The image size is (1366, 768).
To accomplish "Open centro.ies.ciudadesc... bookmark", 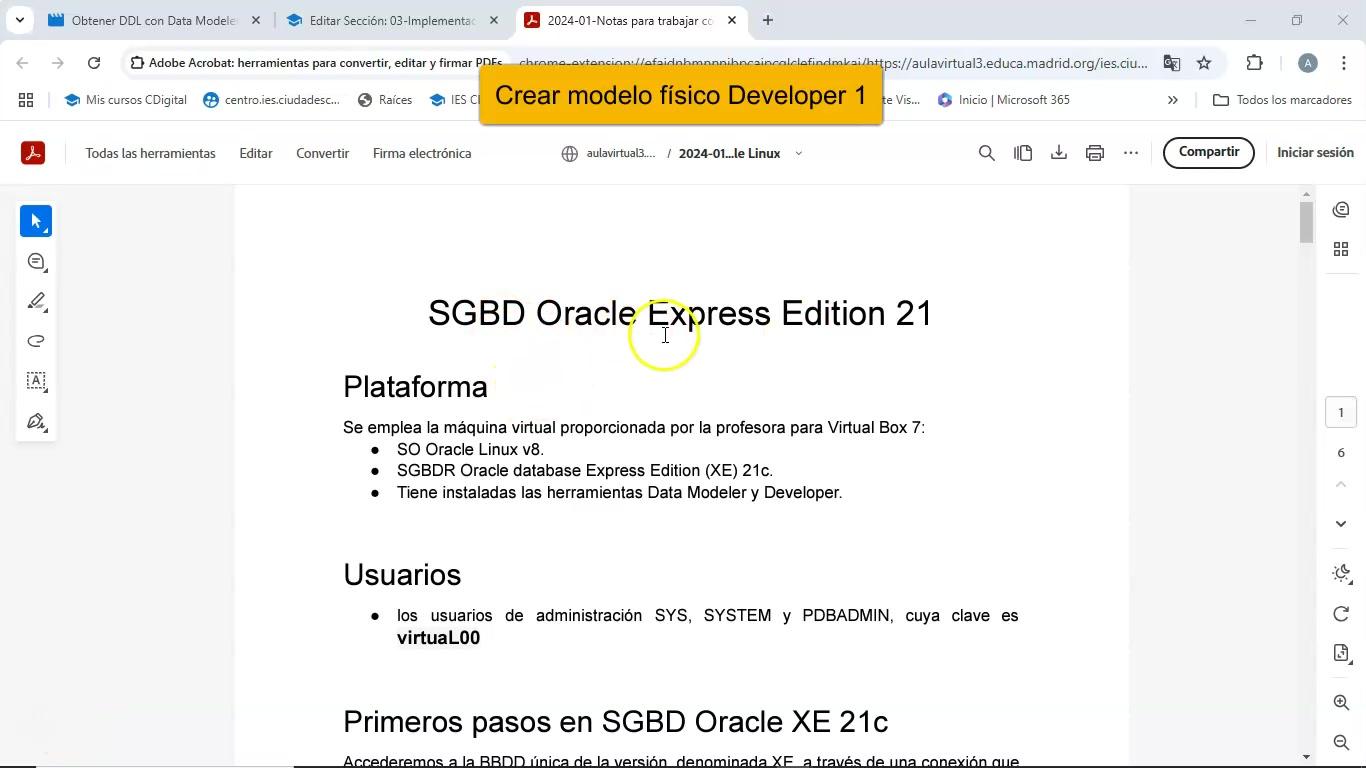I will click(272, 100).
